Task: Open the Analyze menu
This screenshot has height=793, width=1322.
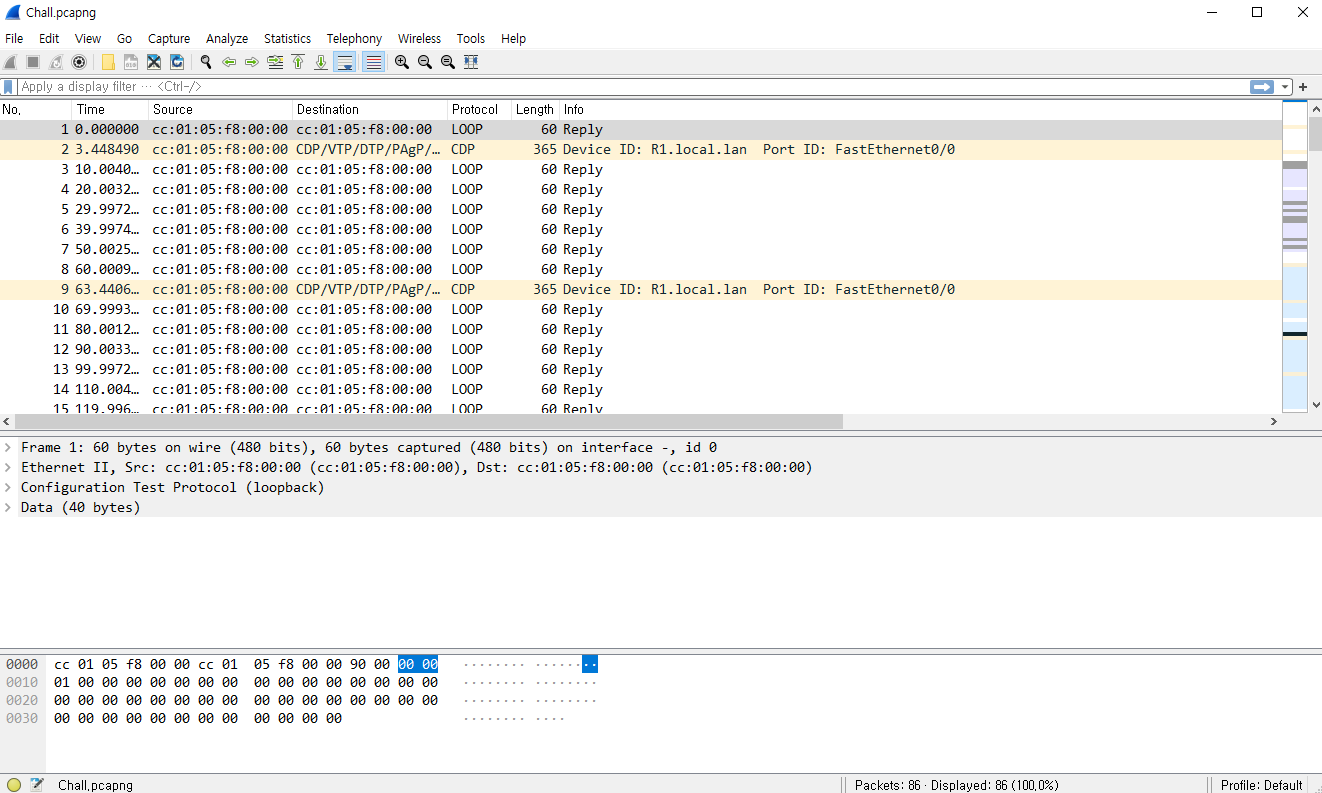Action: 227,38
